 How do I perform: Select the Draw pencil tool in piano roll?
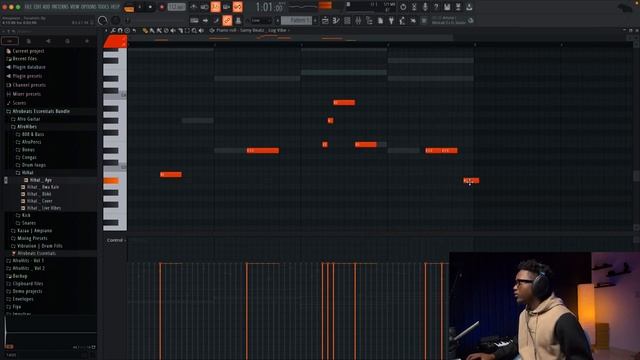point(145,31)
